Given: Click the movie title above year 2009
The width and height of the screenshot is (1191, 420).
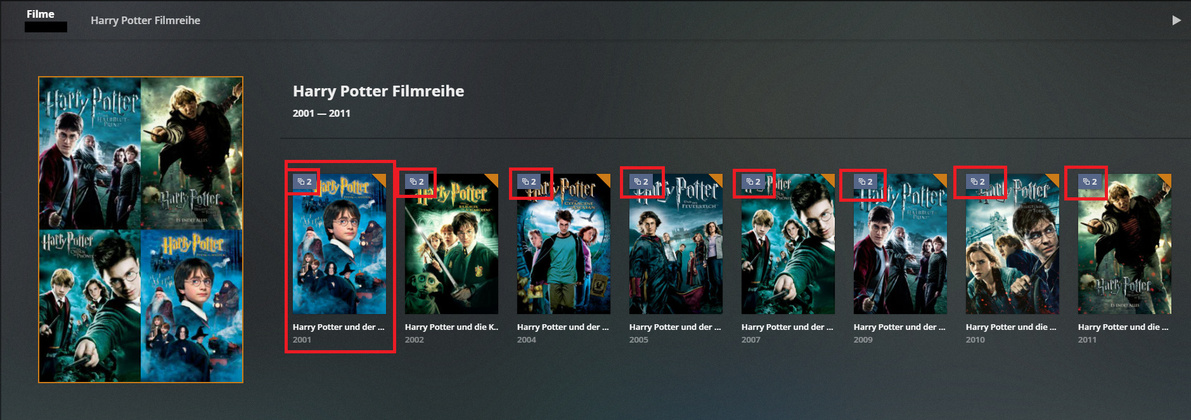Looking at the screenshot, I should pyautogui.click(x=900, y=327).
